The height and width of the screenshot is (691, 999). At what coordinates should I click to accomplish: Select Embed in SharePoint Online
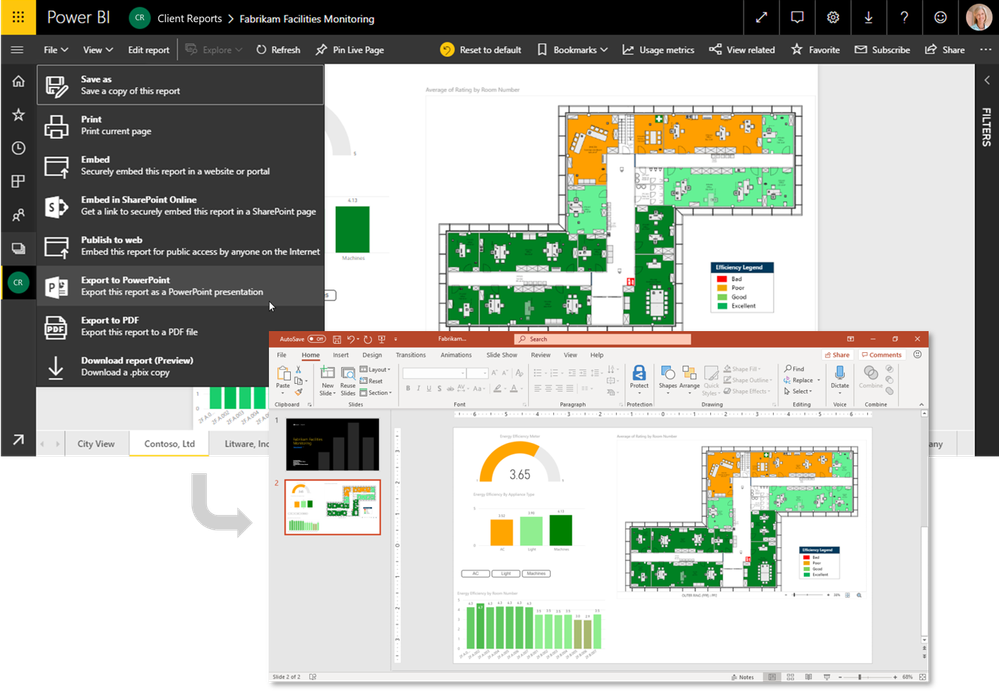180,205
